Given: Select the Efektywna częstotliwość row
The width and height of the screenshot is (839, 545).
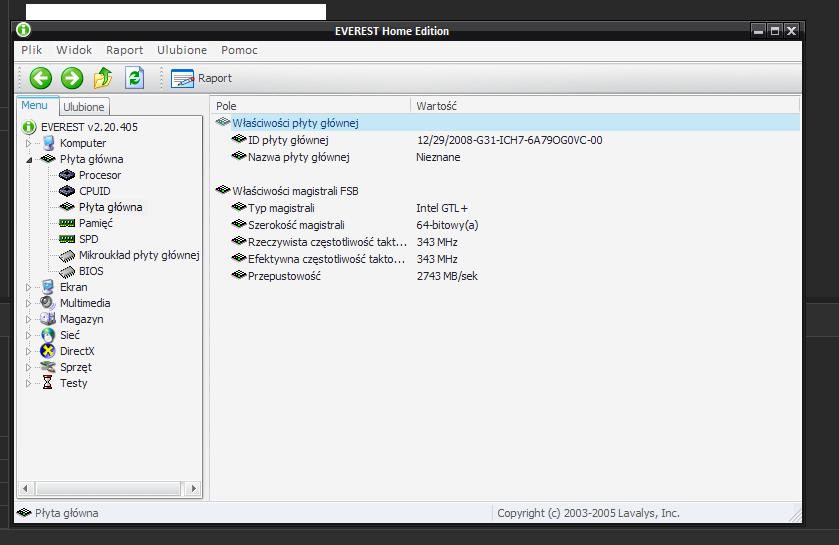Looking at the screenshot, I should click(x=506, y=259).
